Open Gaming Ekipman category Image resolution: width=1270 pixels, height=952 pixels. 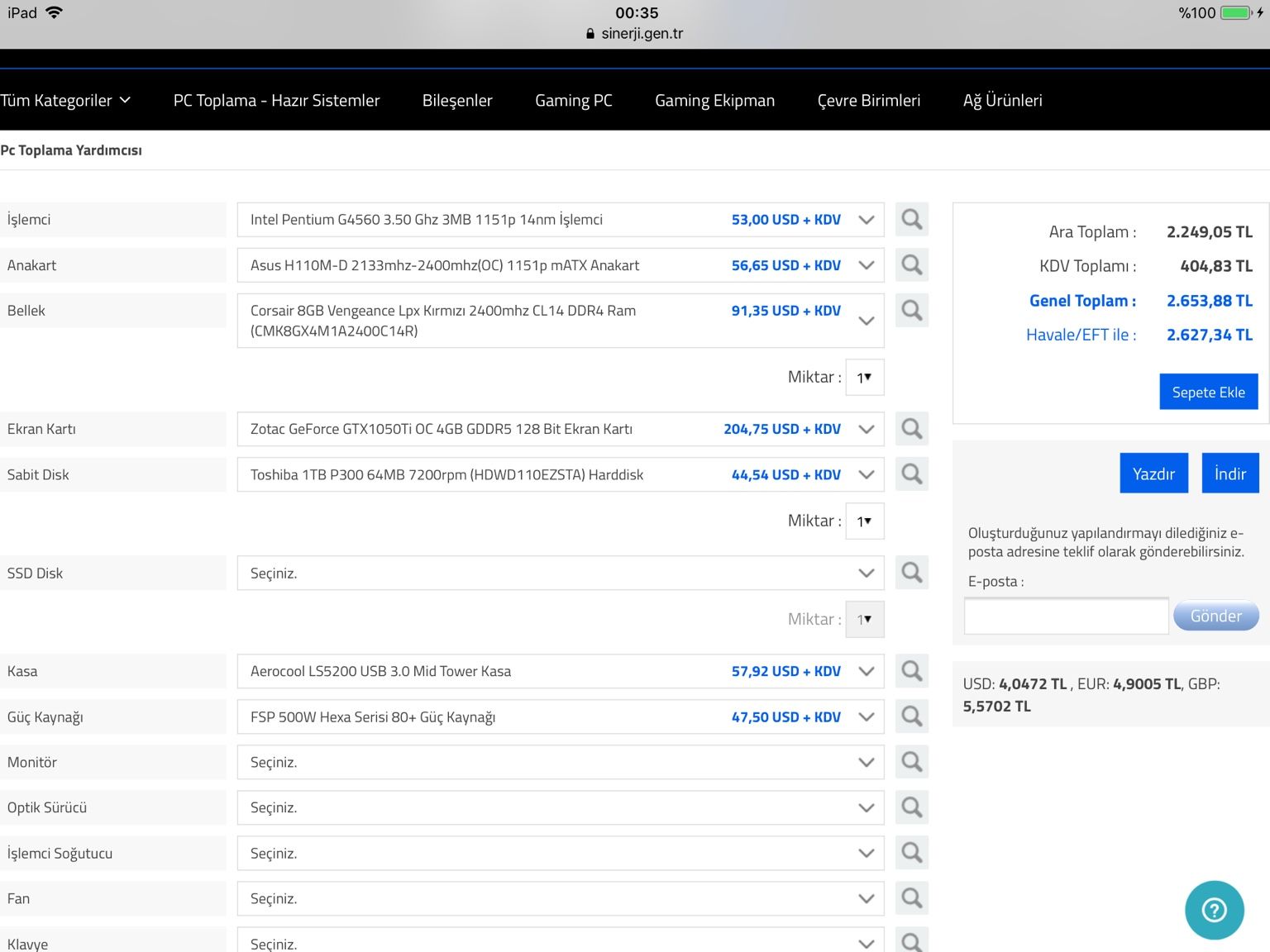point(715,100)
